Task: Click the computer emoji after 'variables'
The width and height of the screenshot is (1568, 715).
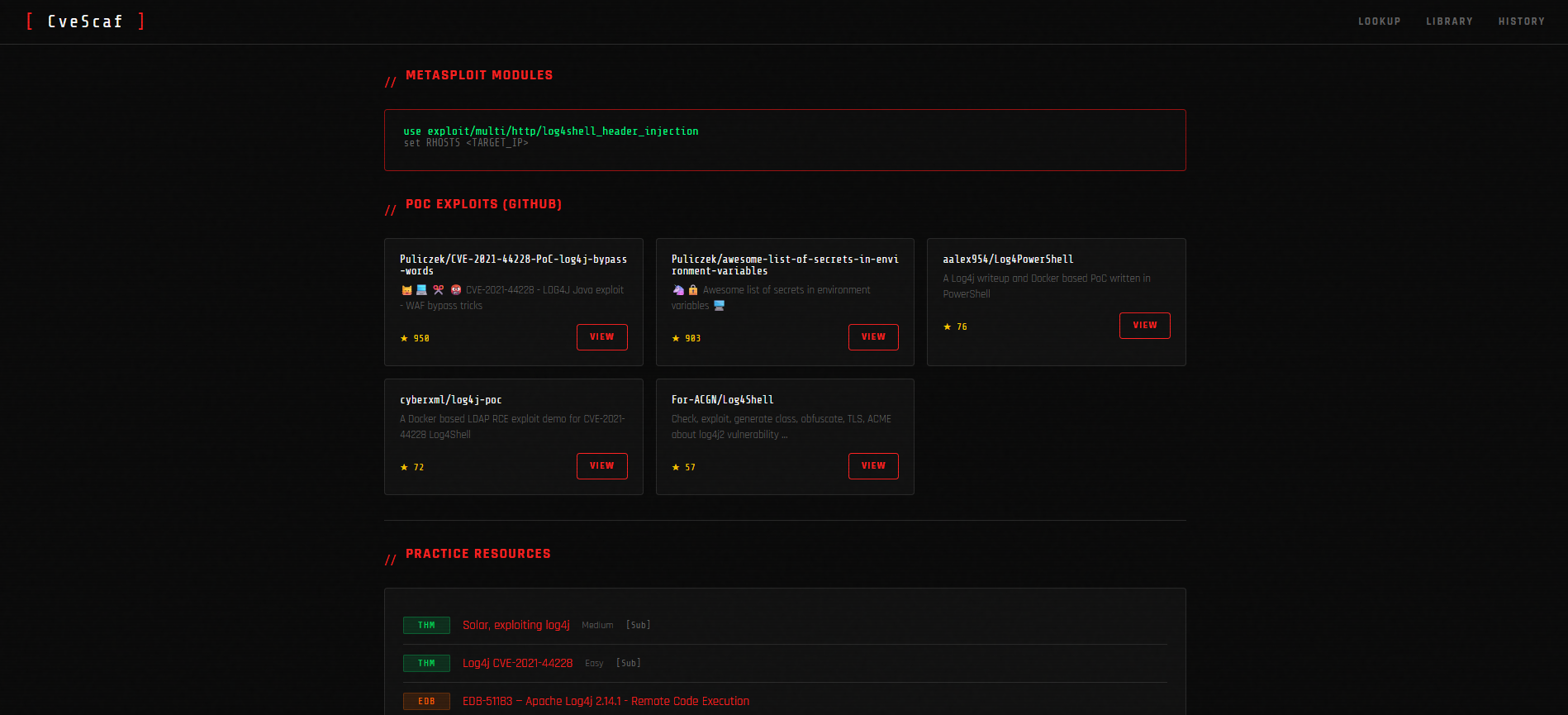Action: 719,306
